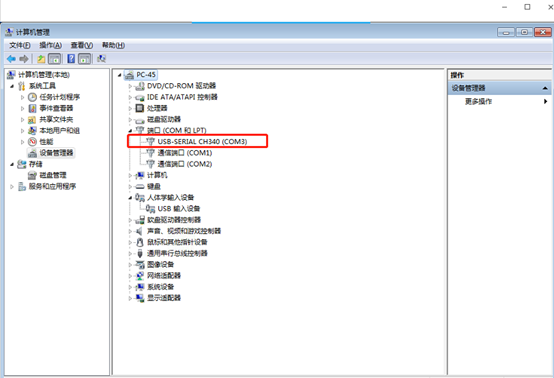Collapse the 端口 (COM 和 LPT) arrow
Image resolution: width=554 pixels, height=378 pixels.
[x=130, y=131]
